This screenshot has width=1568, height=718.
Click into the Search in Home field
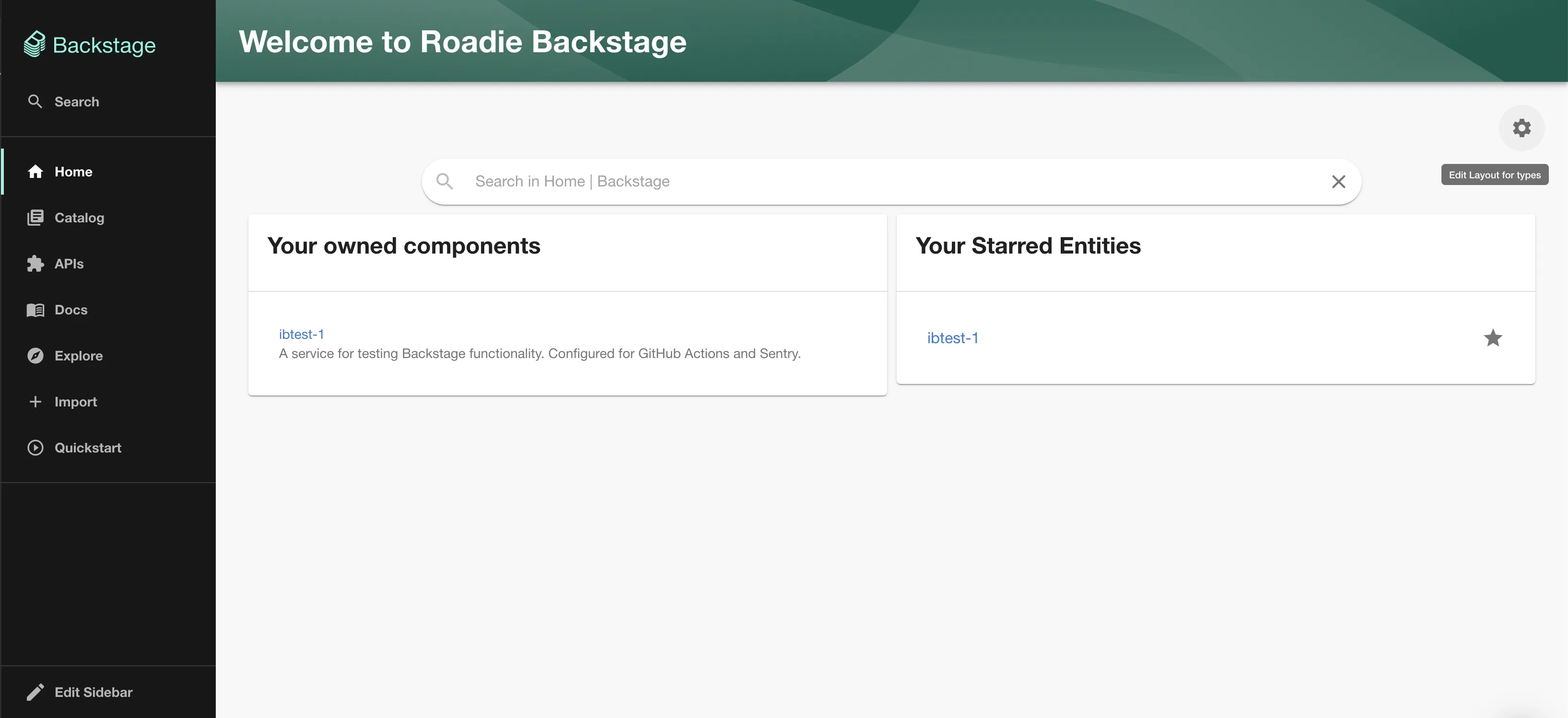coord(730,181)
